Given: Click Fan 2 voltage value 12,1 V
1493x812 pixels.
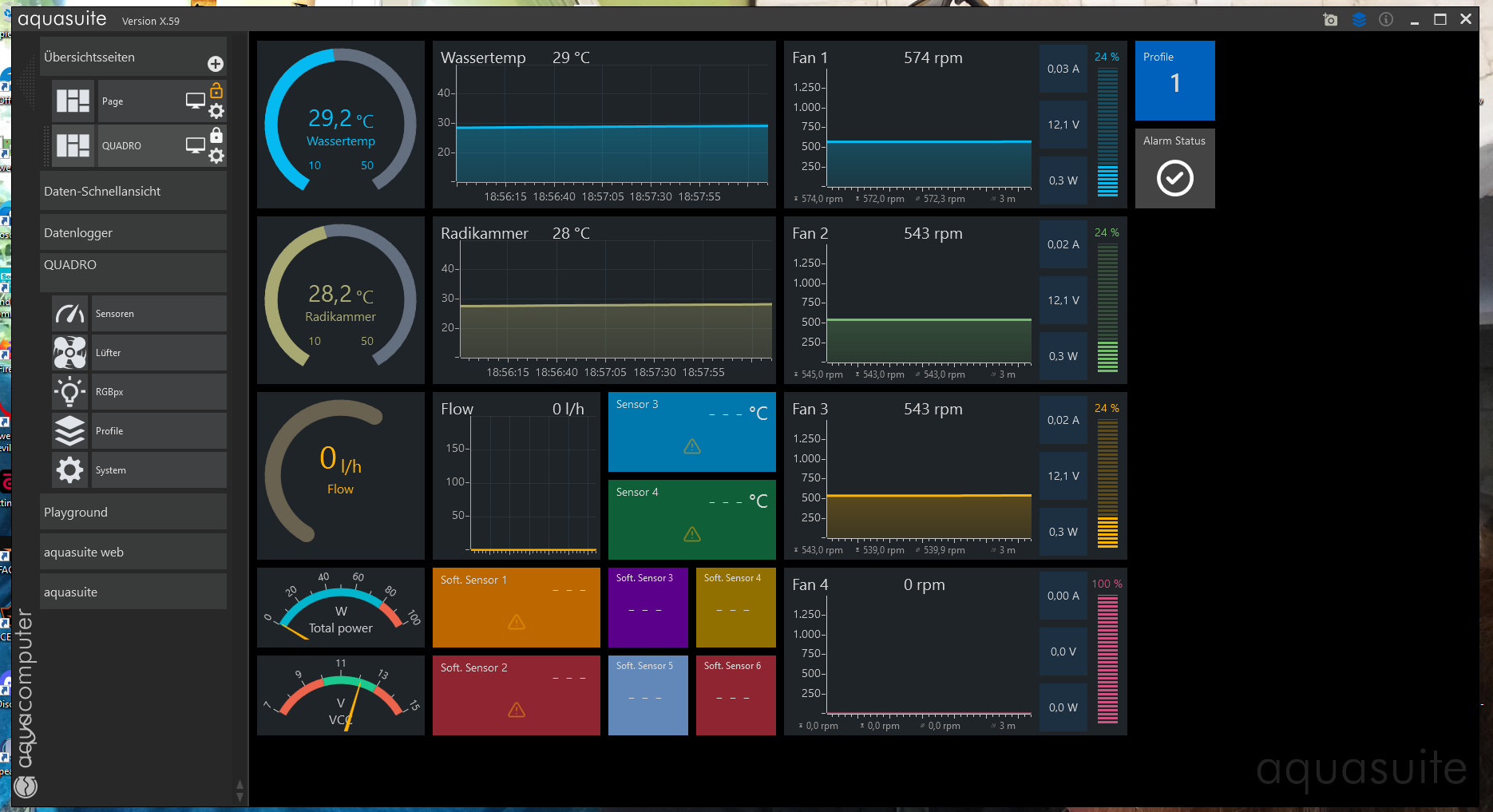Looking at the screenshot, I should coord(1063,300).
